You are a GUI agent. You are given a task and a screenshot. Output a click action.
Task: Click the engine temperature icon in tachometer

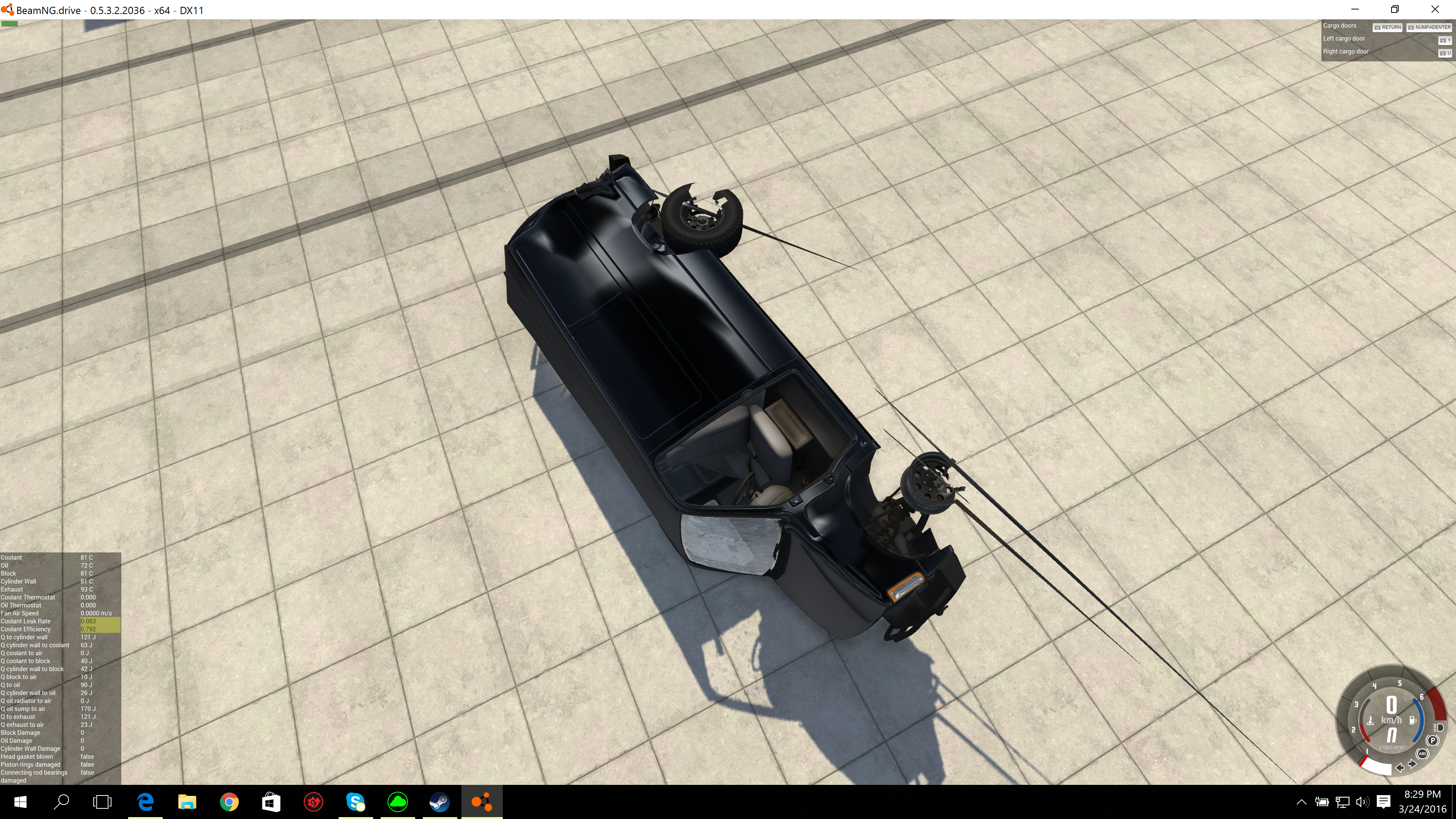click(1370, 721)
